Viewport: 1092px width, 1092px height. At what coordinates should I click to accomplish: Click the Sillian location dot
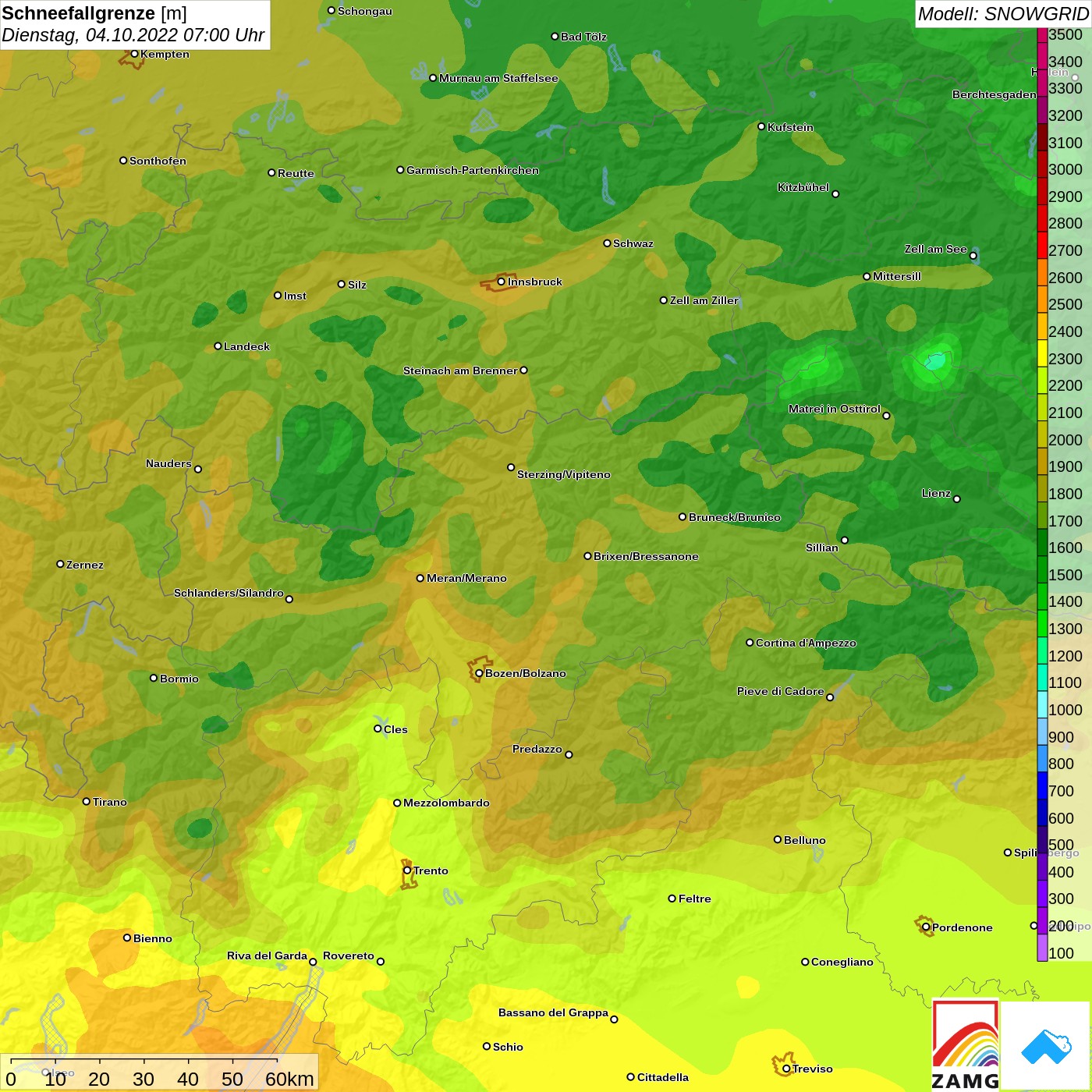pyautogui.click(x=844, y=540)
